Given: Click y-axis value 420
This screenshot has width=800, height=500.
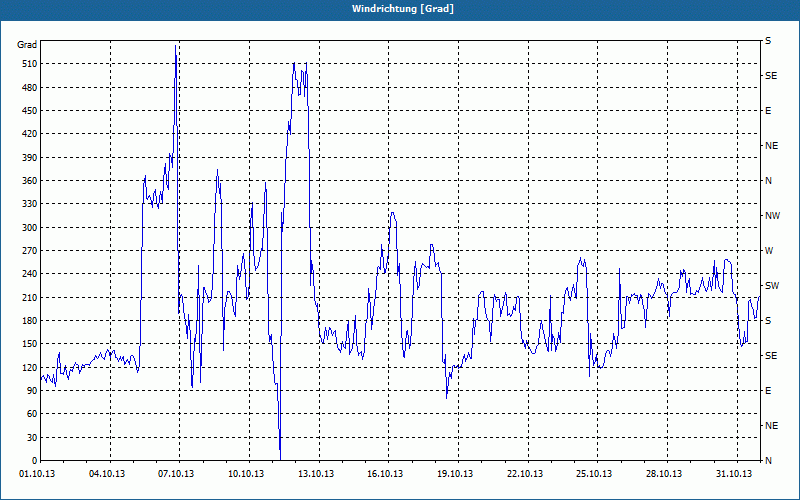Looking at the screenshot, I should point(30,134).
